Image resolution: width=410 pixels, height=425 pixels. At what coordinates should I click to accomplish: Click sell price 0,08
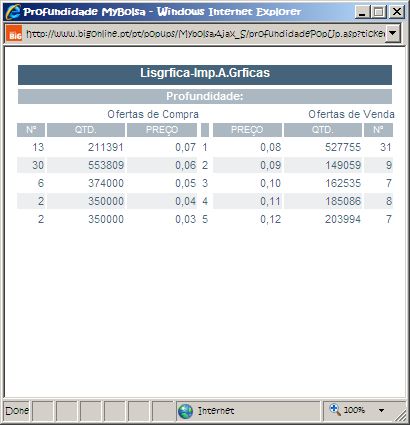pos(271,147)
